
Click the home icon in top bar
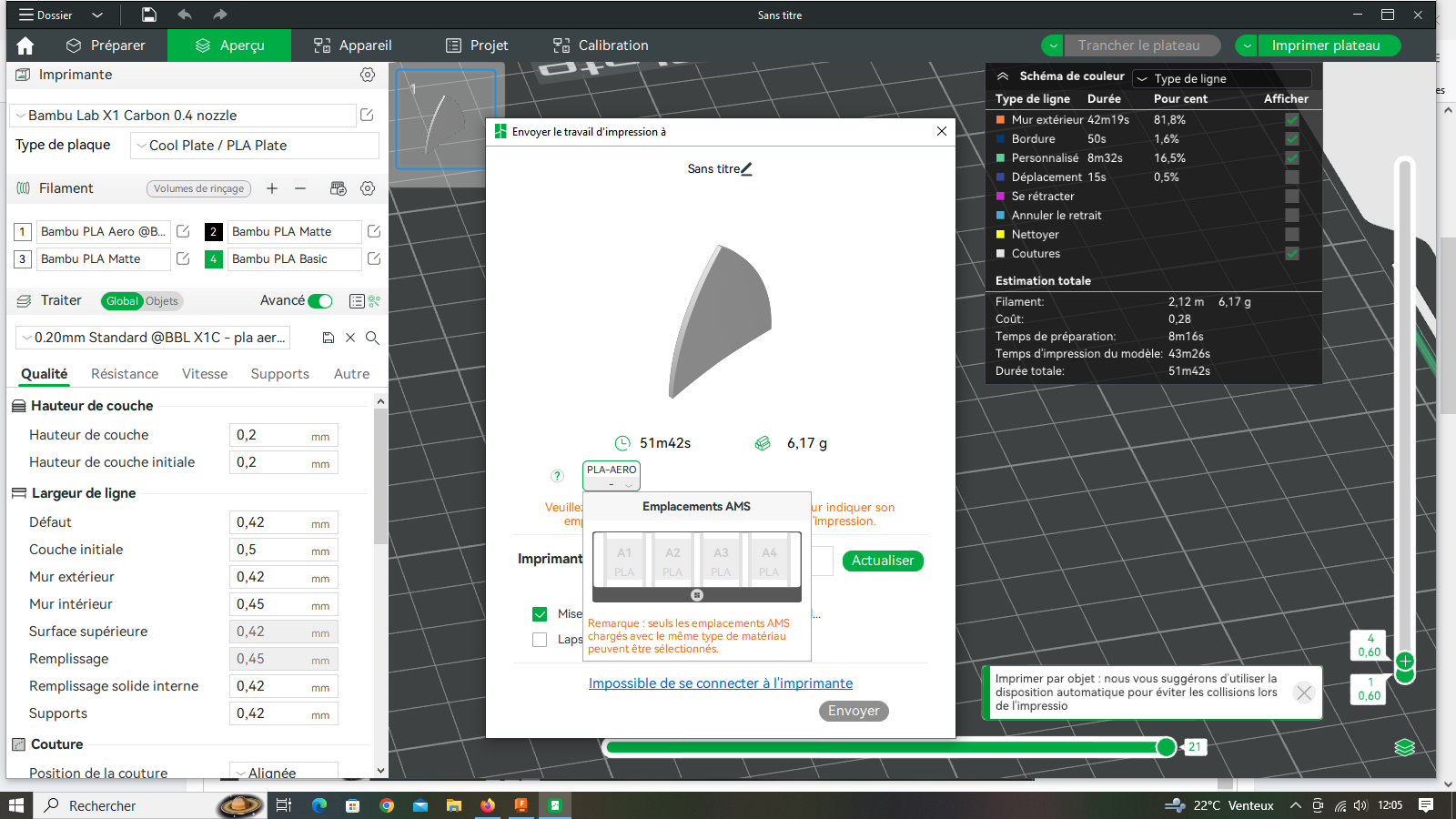click(x=25, y=45)
